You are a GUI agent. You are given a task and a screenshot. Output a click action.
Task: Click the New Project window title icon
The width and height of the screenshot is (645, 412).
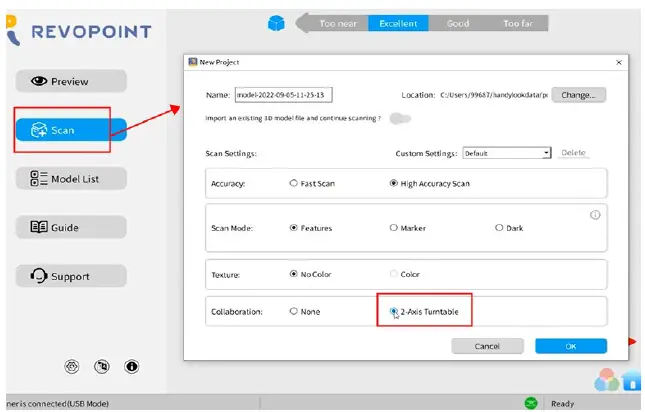(193, 62)
